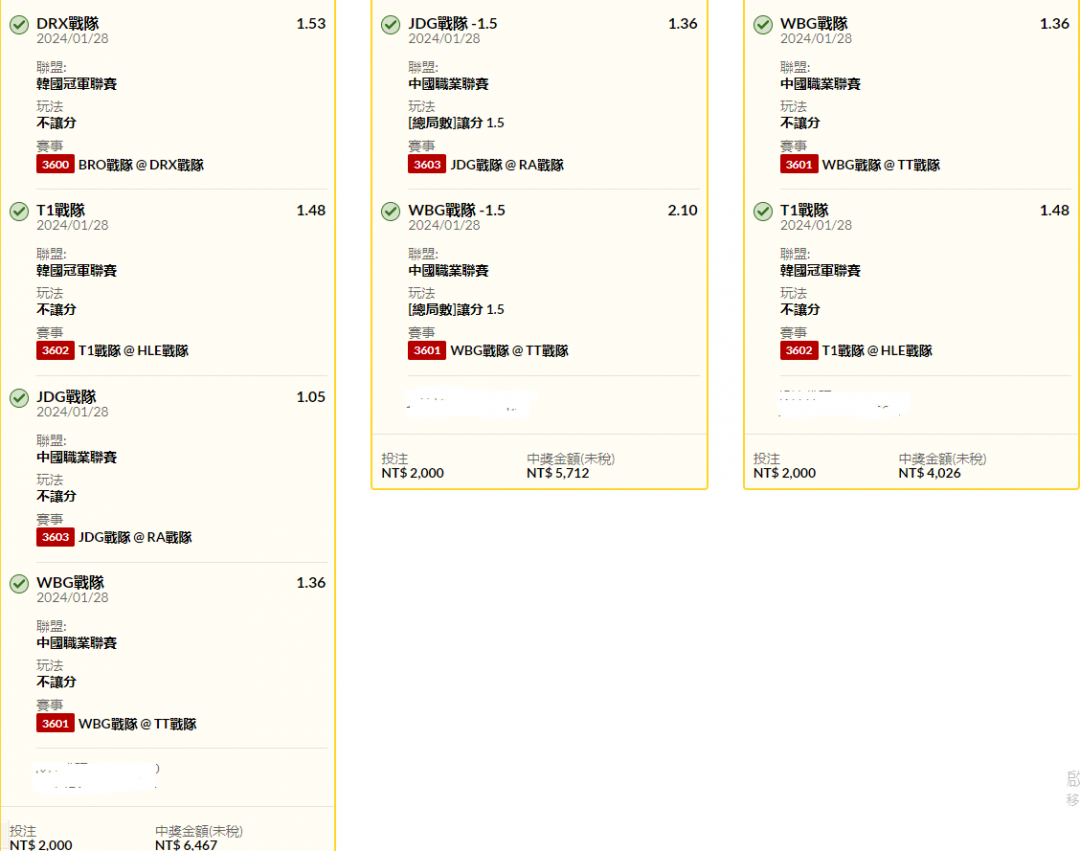The image size is (1080, 851).
Task: Click JDG戰隊 @ RA戰隊 in the NT$ 5,712 slip
Action: tap(507, 165)
